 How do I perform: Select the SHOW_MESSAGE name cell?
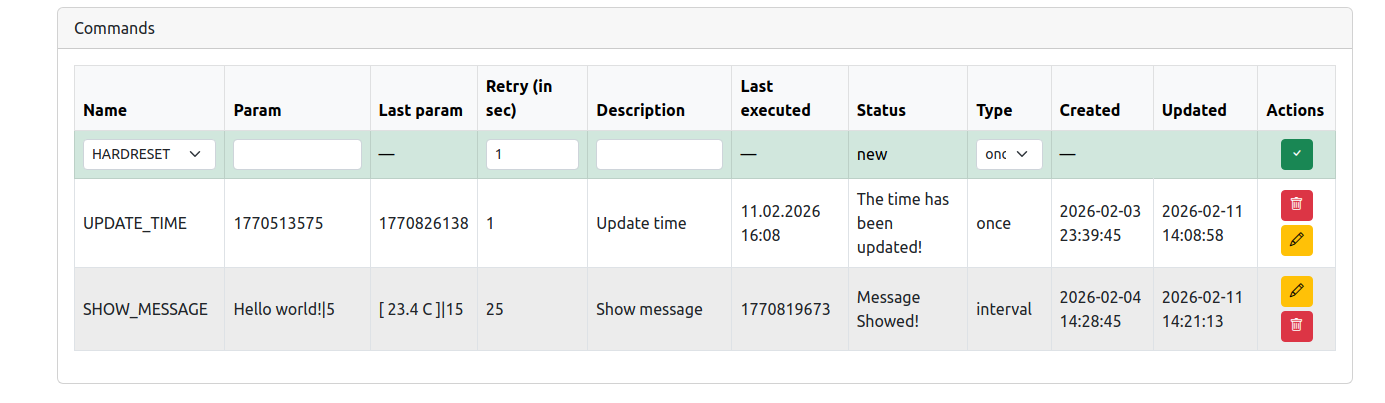tap(145, 309)
